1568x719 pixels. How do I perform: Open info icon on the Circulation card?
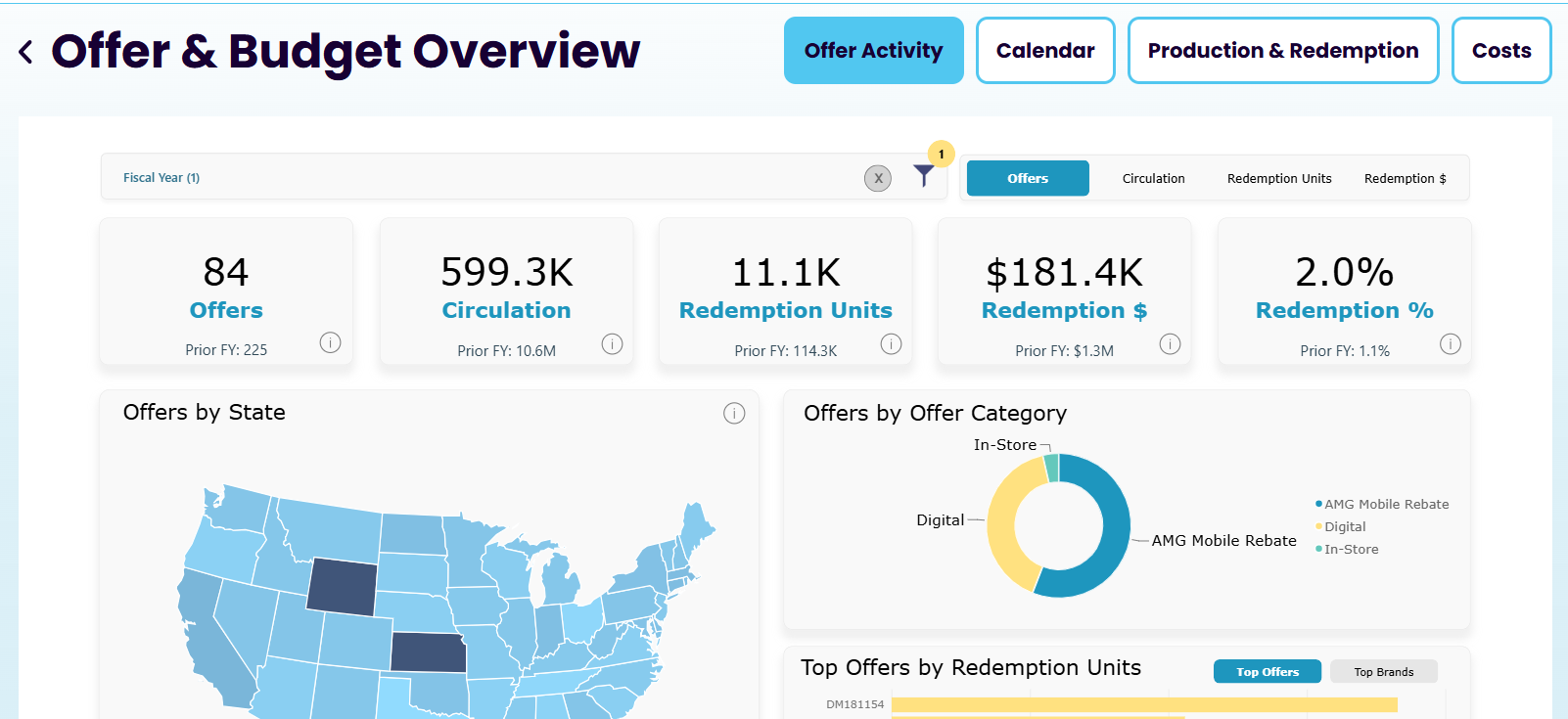click(613, 343)
